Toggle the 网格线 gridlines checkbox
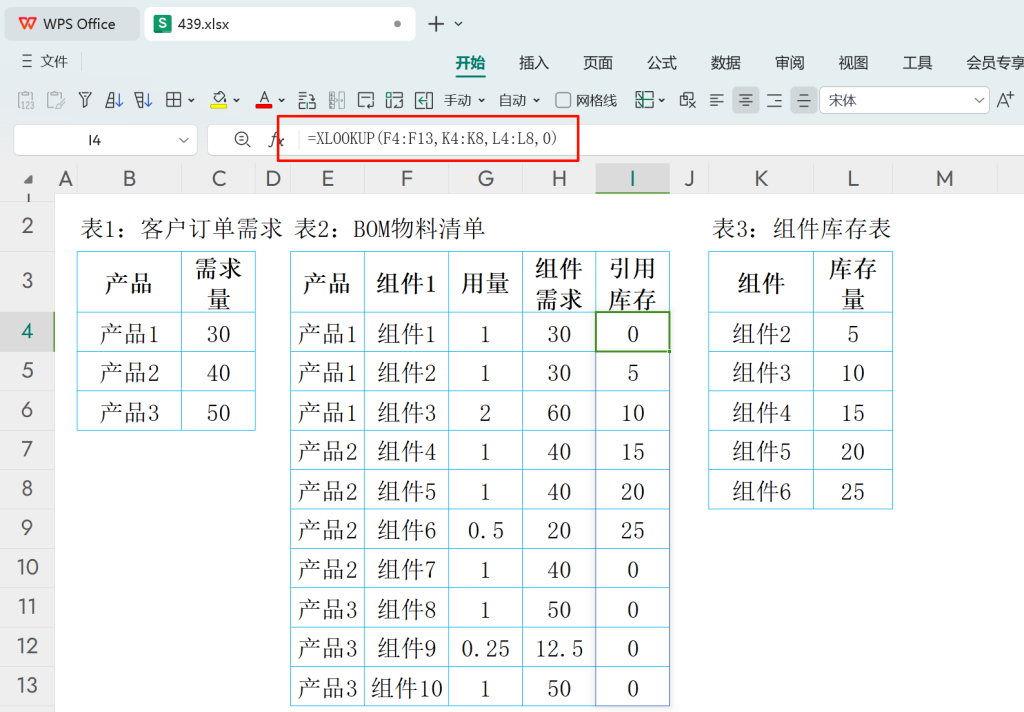The height and width of the screenshot is (712, 1024). pyautogui.click(x=563, y=100)
